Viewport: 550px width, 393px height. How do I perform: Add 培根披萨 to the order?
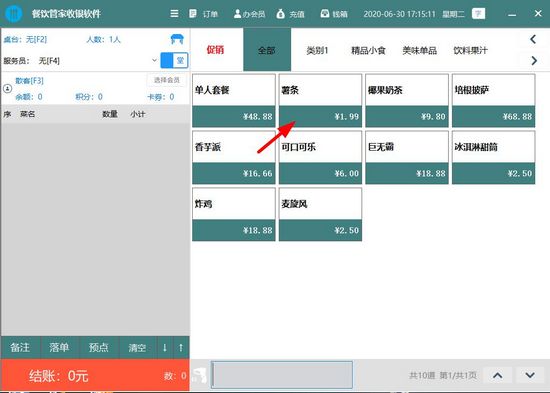pyautogui.click(x=494, y=100)
